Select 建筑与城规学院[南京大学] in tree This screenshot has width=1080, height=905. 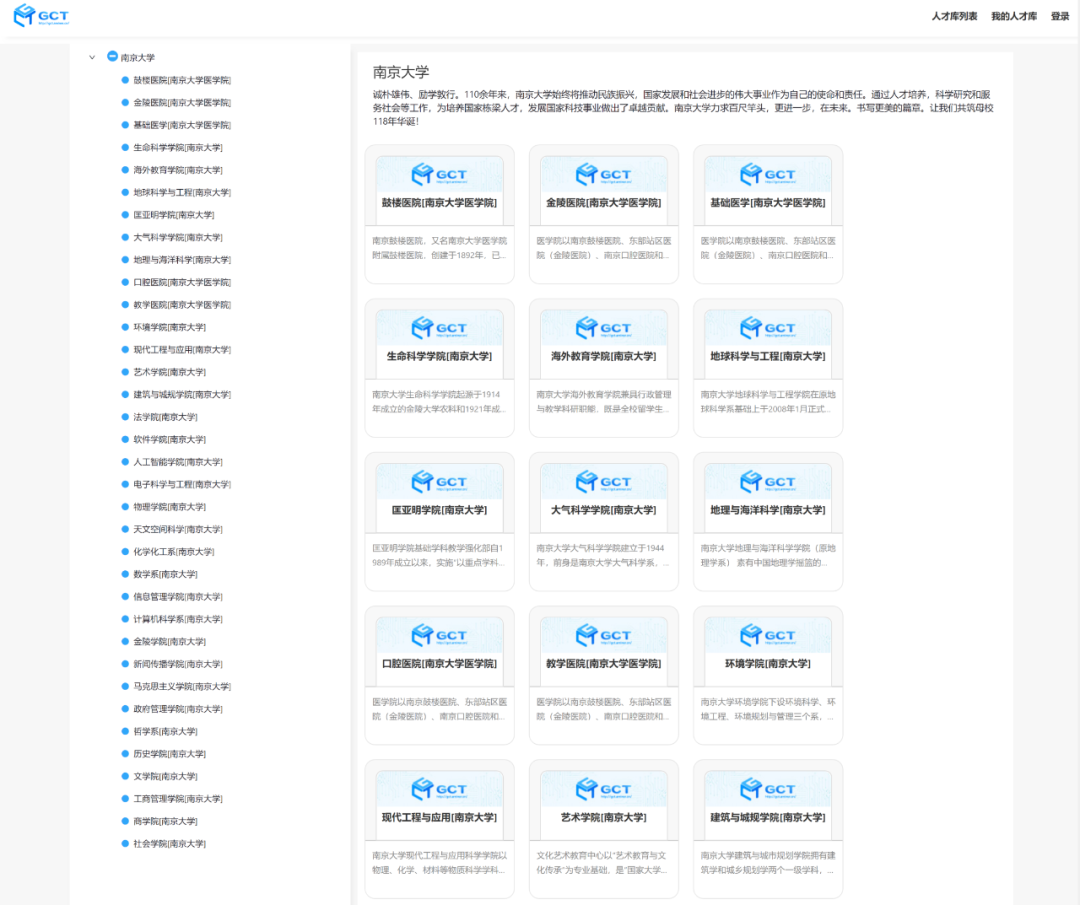(182, 395)
